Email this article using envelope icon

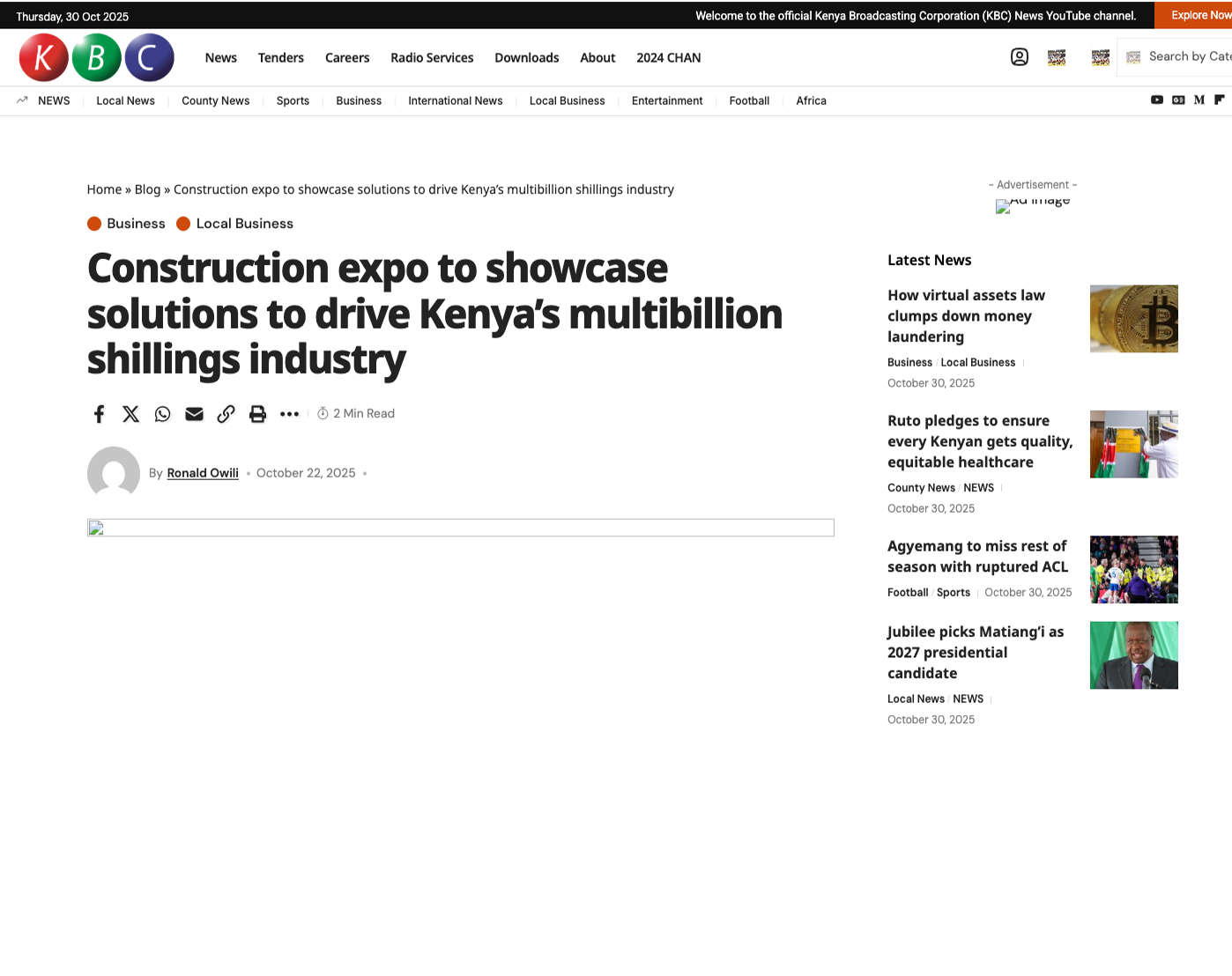[194, 414]
